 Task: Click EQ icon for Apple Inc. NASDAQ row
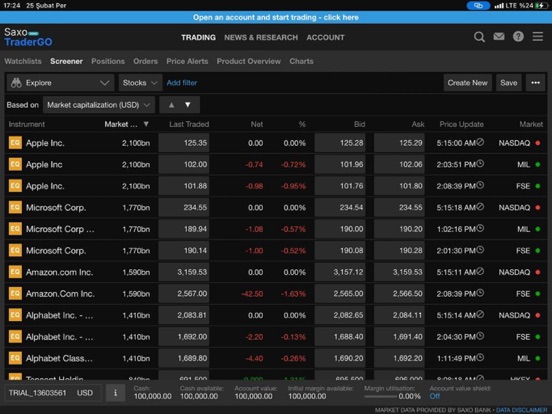15,143
